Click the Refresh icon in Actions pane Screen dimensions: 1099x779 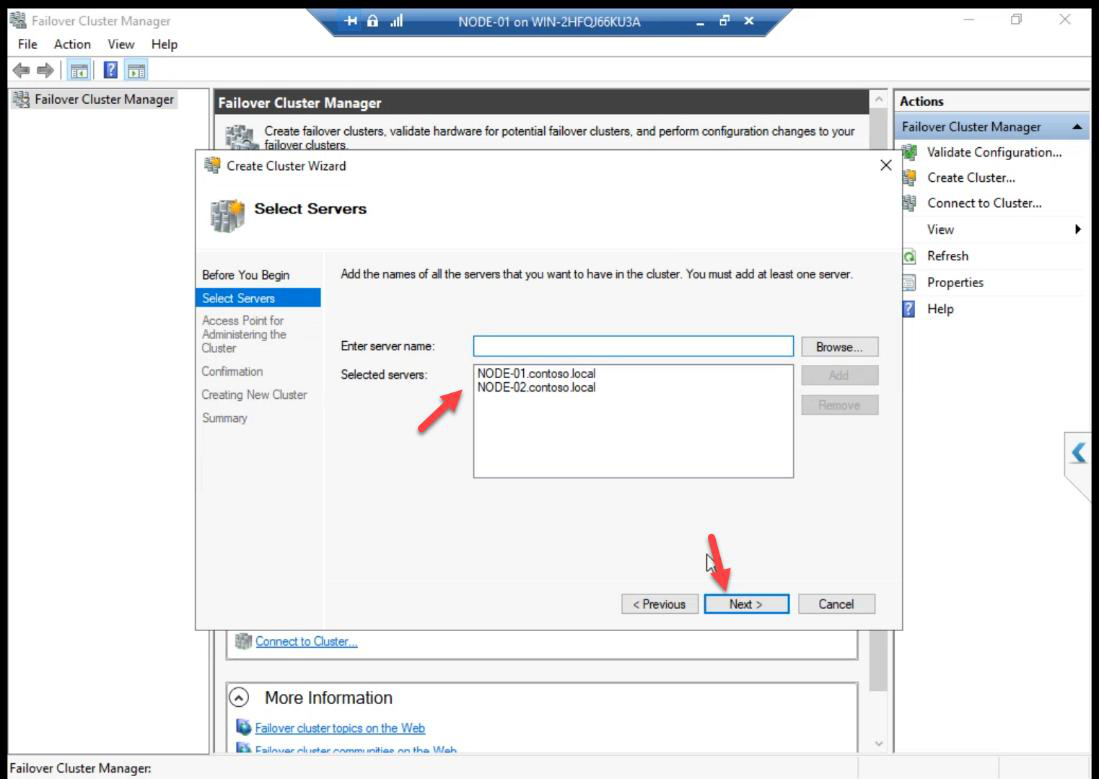click(909, 257)
